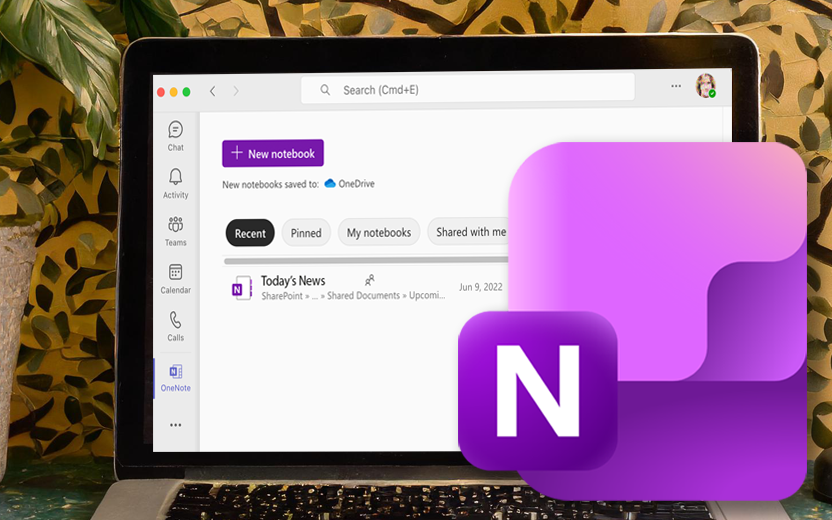Screen dimensions: 832x520
Task: Go to Teams in the sidebar
Action: pyautogui.click(x=176, y=231)
